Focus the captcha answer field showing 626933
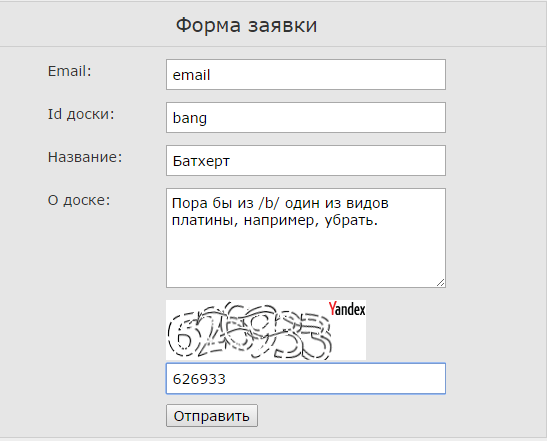Image resolution: width=547 pixels, height=441 pixels. coord(306,379)
